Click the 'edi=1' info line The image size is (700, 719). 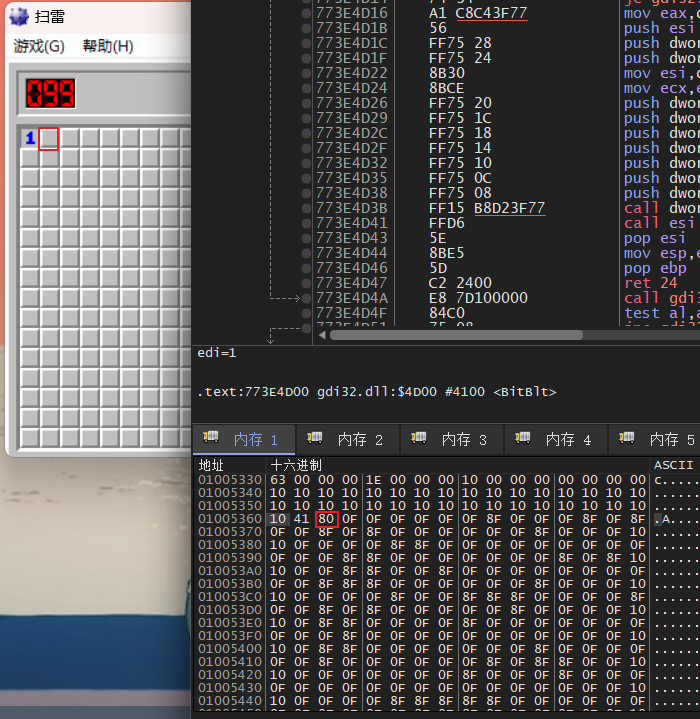coord(217,353)
